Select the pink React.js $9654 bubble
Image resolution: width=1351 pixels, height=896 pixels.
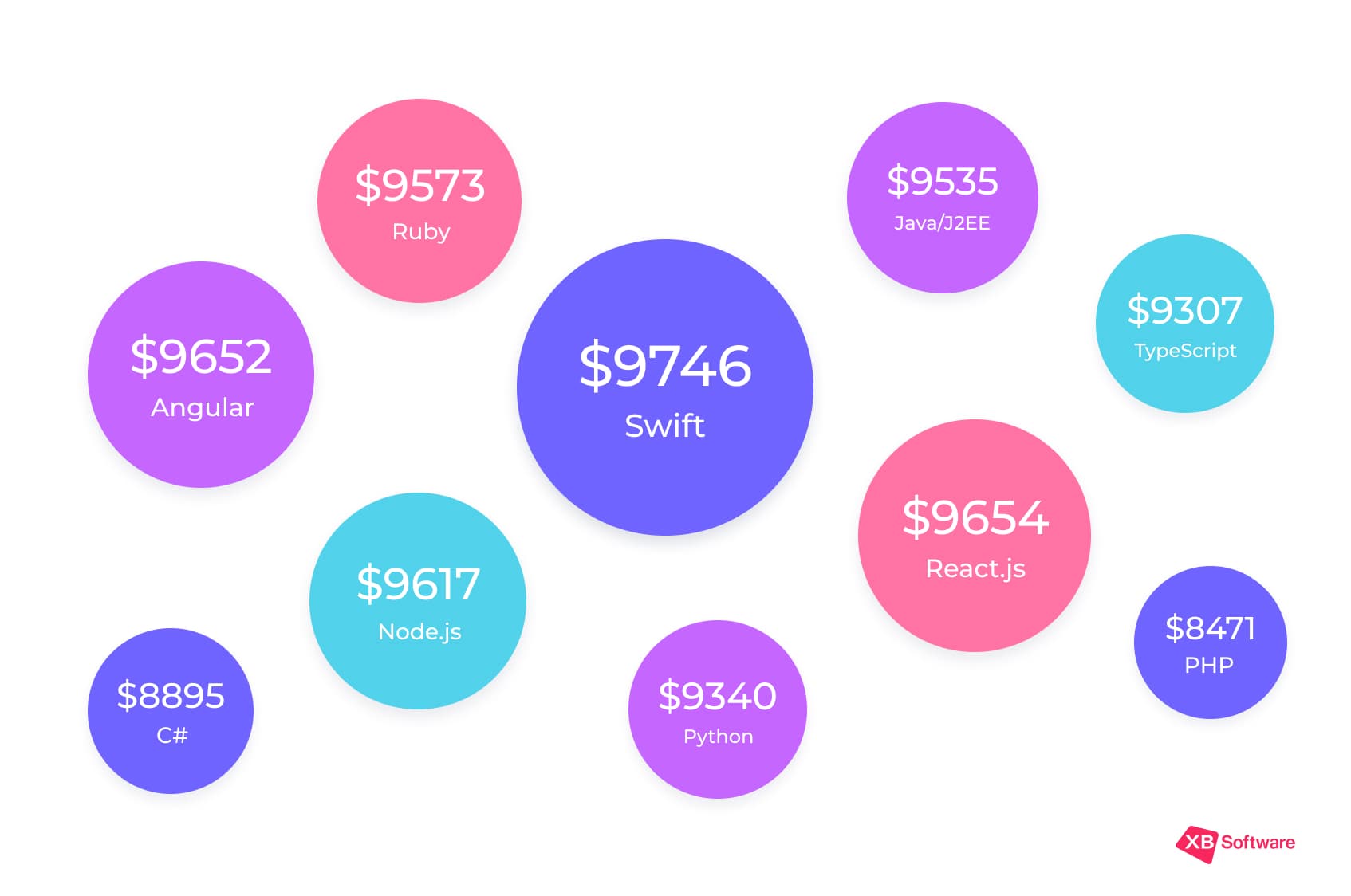pyautogui.click(x=975, y=536)
